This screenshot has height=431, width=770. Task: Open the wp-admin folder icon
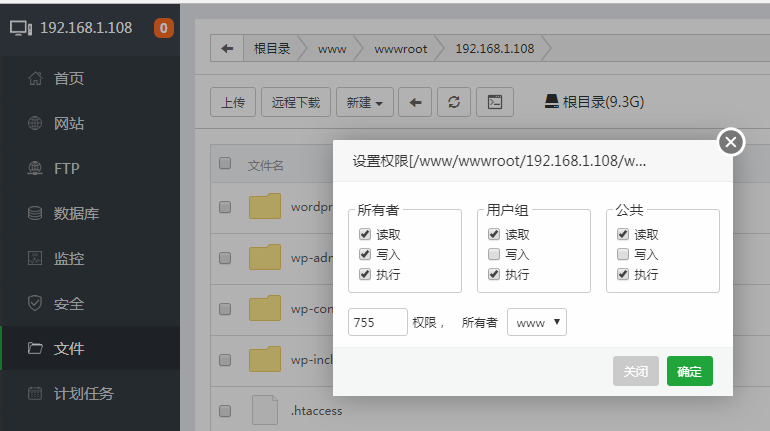tap(265, 257)
